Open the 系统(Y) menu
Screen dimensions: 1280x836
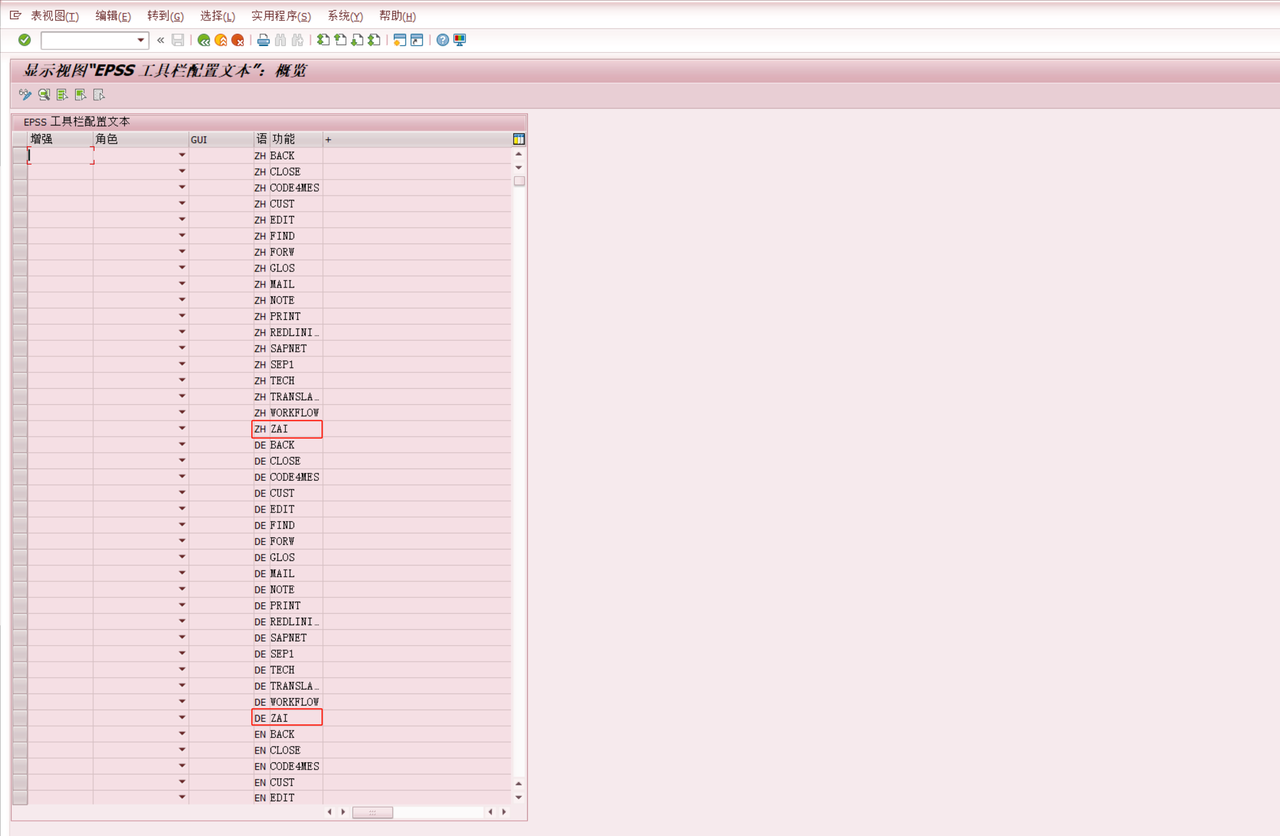click(345, 16)
